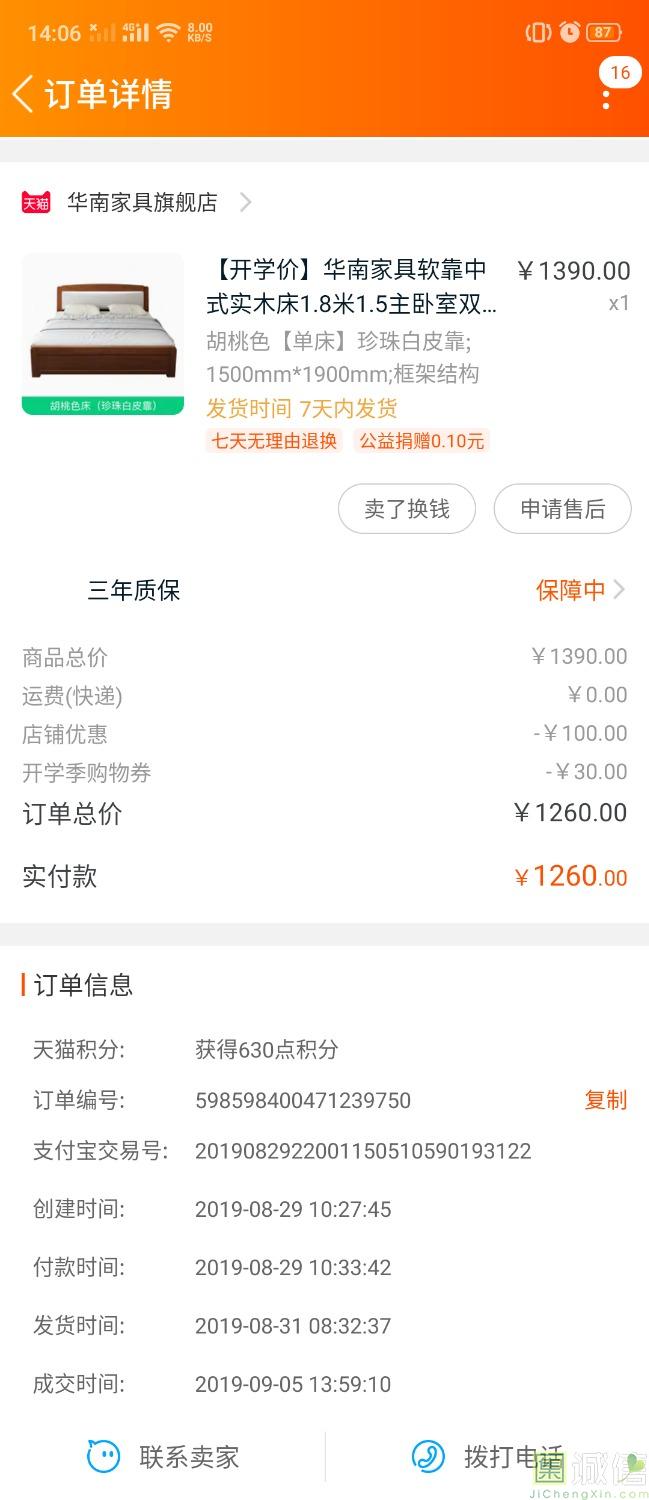649x1500 pixels.
Task: Tap the Wi-Fi signal status icon
Action: pos(168,33)
